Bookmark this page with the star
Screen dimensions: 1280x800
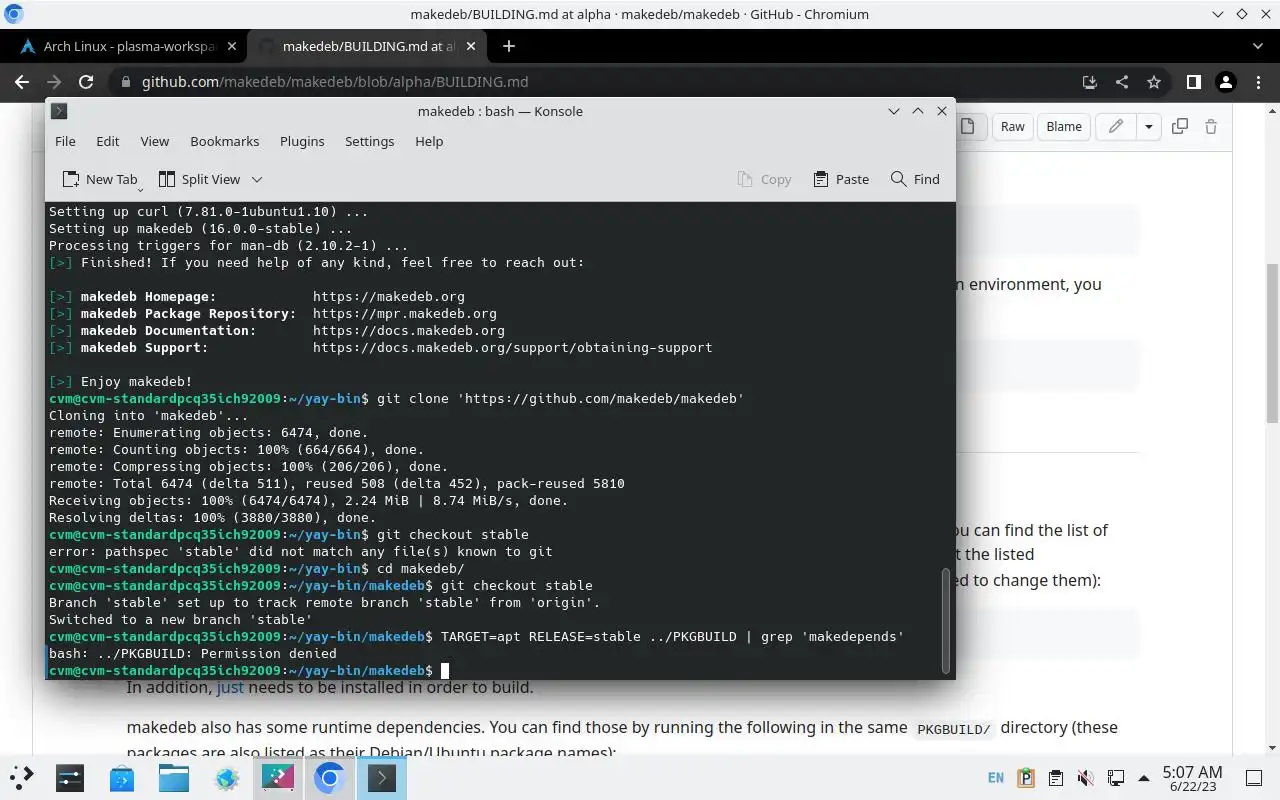point(1154,82)
